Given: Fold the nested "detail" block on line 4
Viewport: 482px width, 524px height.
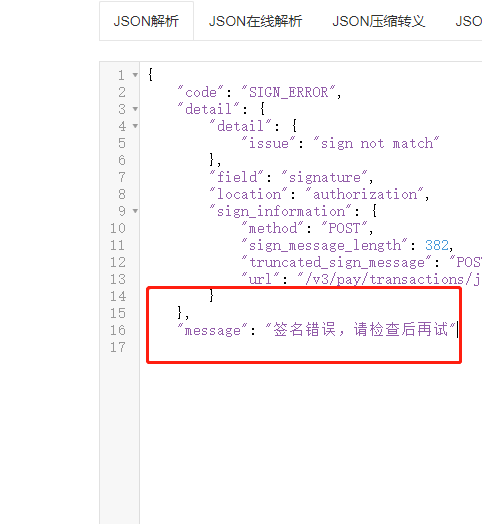Looking at the screenshot, I should pyautogui.click(x=135, y=126).
